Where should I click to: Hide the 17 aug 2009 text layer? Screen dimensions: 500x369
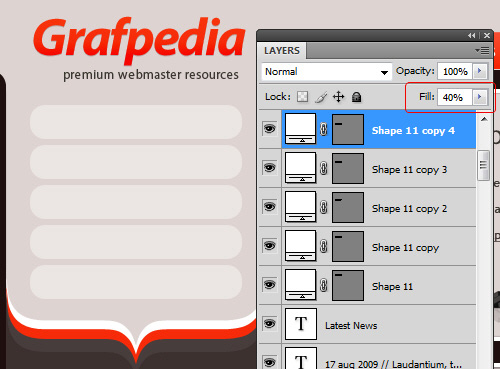270,362
